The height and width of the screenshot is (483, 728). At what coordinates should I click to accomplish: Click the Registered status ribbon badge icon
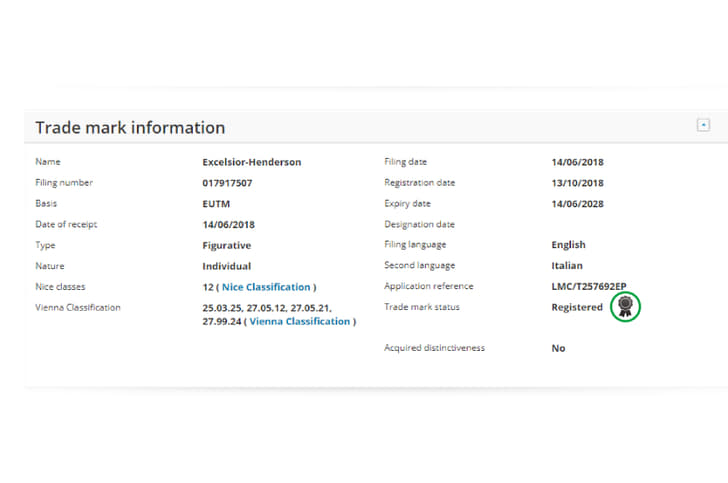[x=625, y=306]
